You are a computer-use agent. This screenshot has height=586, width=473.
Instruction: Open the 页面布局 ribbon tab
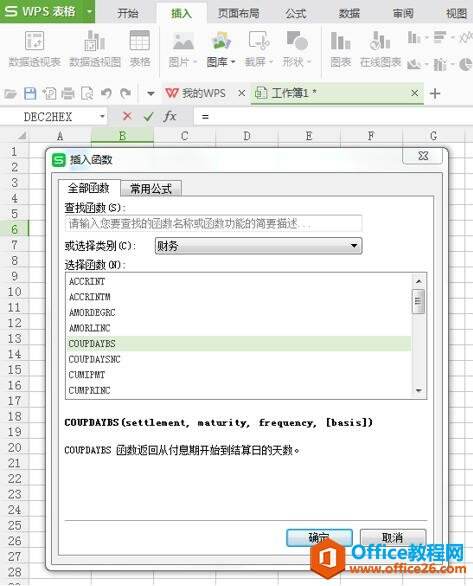click(x=239, y=13)
